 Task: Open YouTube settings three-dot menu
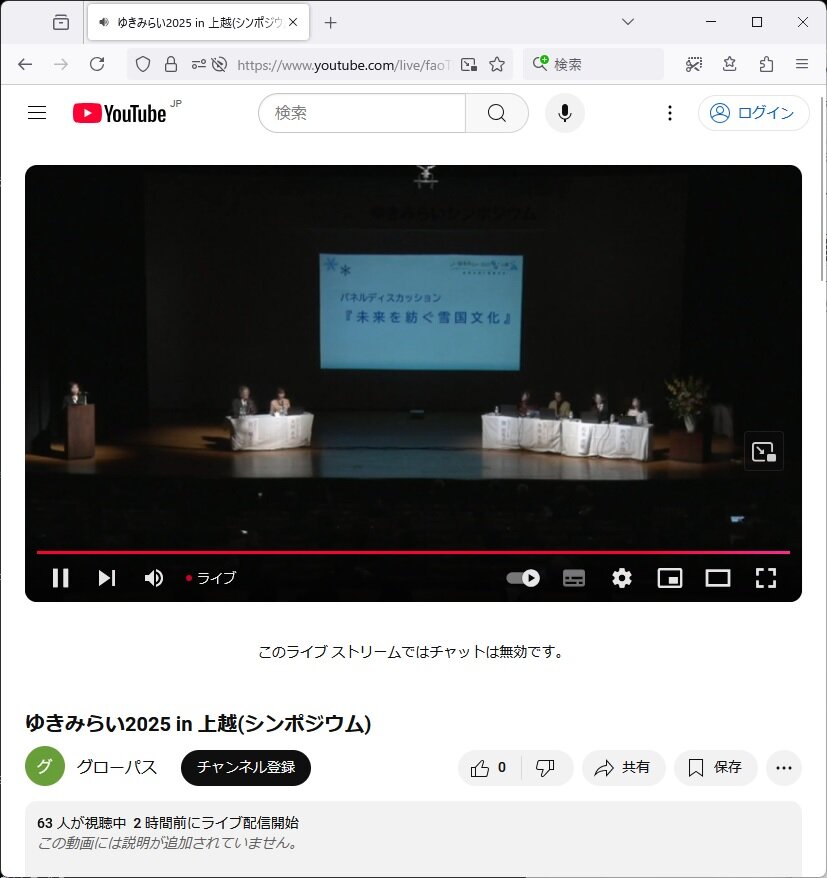[670, 113]
